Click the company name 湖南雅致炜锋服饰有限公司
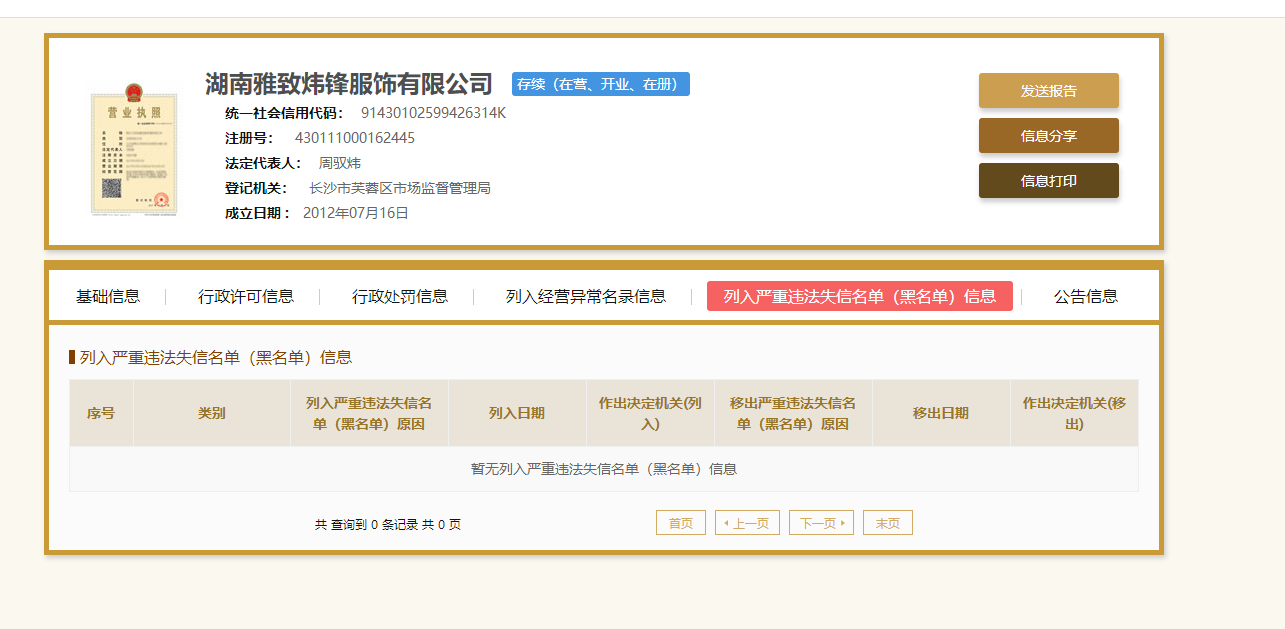Screen dimensions: 1285x629 pos(349,84)
